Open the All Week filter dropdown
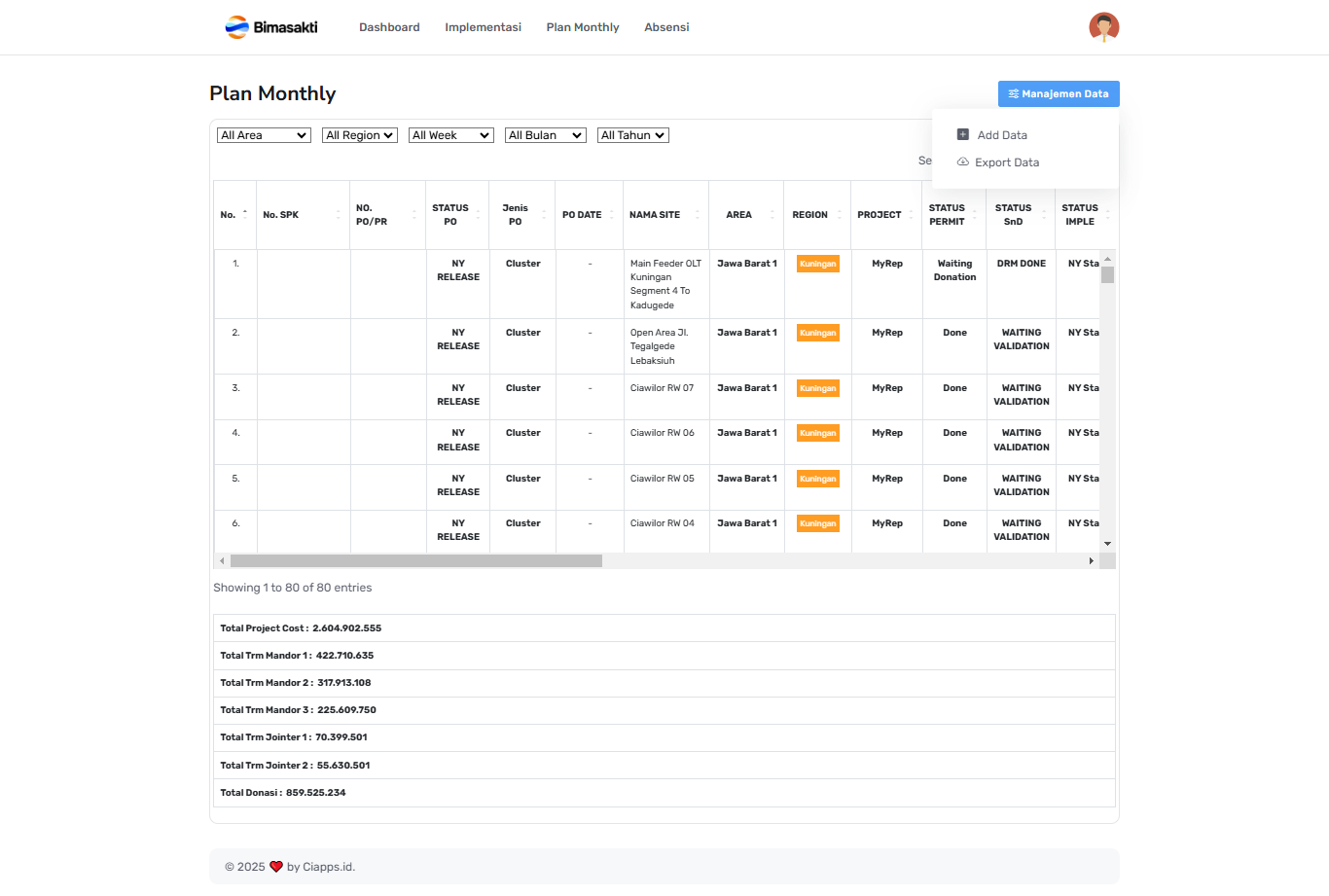This screenshot has width=1329, height=896. (450, 135)
